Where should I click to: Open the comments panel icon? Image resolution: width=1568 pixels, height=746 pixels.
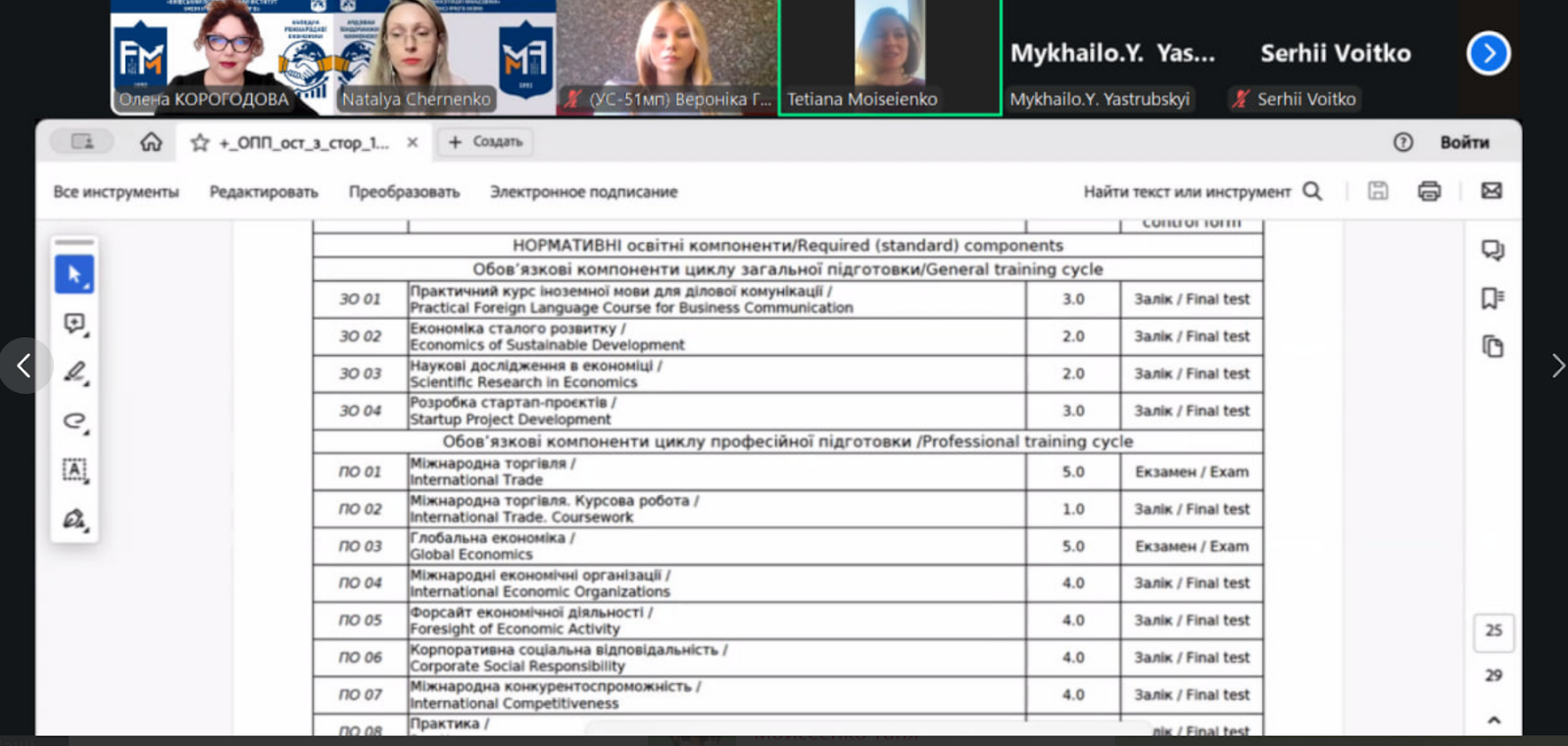pyautogui.click(x=1493, y=251)
